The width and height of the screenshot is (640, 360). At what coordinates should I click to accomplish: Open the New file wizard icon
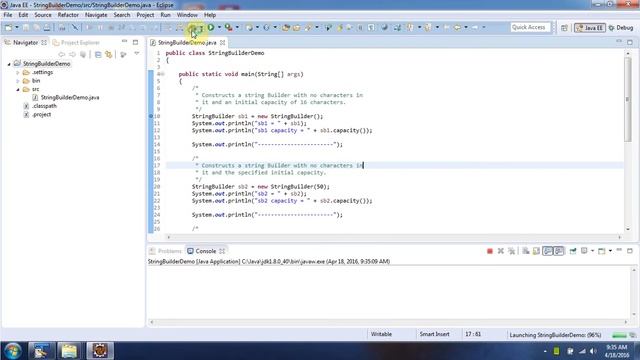(8, 27)
